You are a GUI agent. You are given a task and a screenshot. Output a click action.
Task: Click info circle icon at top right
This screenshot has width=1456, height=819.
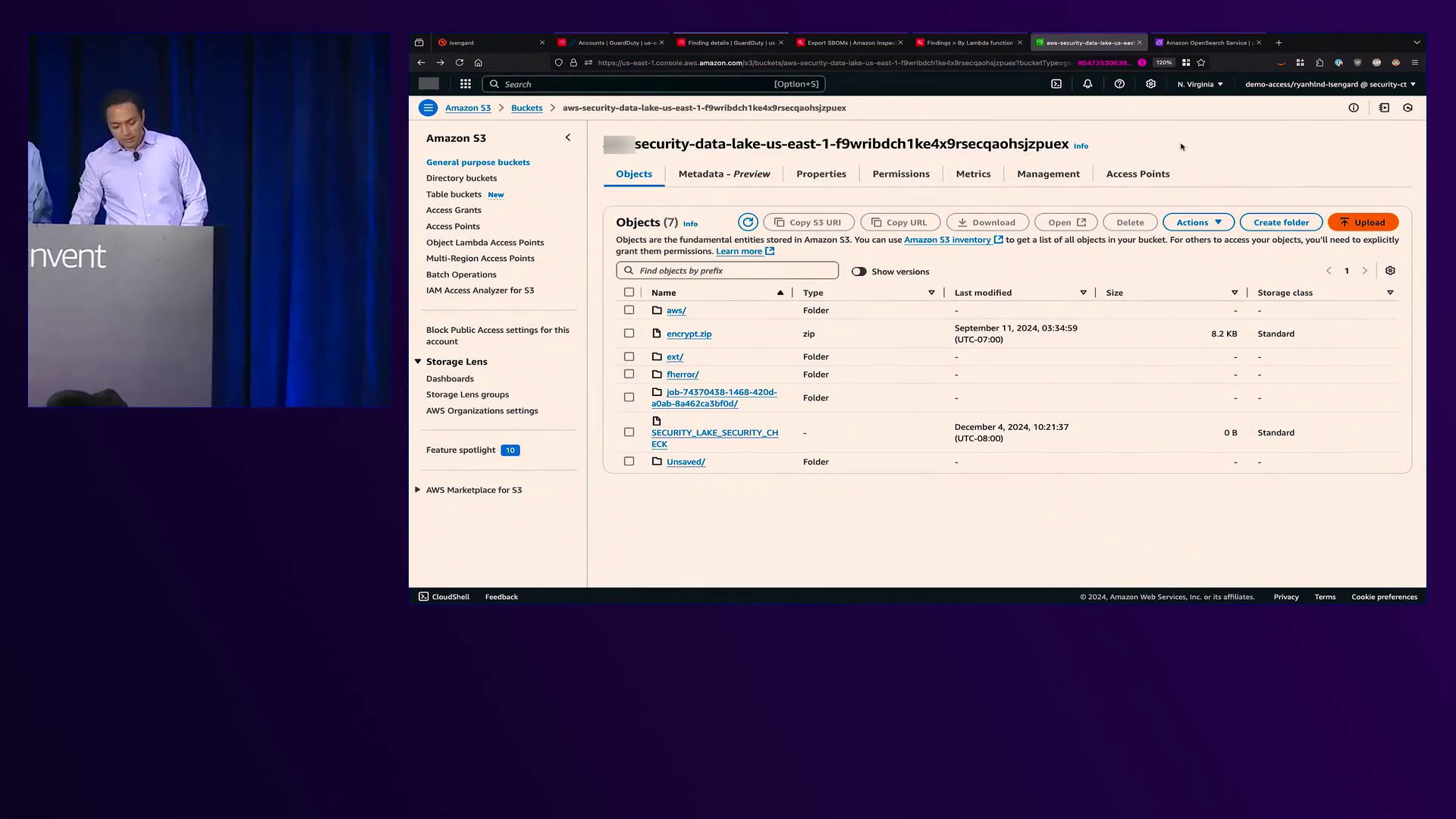coord(1354,108)
